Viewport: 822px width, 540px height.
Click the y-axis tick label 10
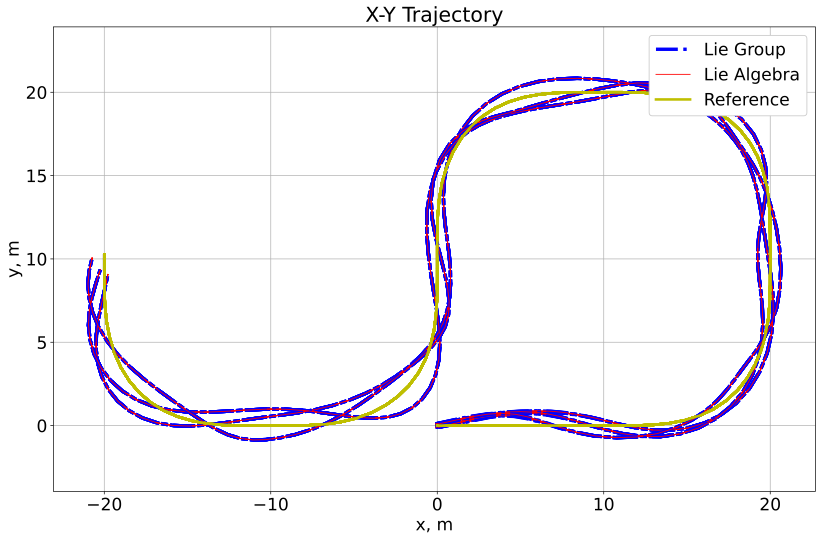pyautogui.click(x=36, y=260)
